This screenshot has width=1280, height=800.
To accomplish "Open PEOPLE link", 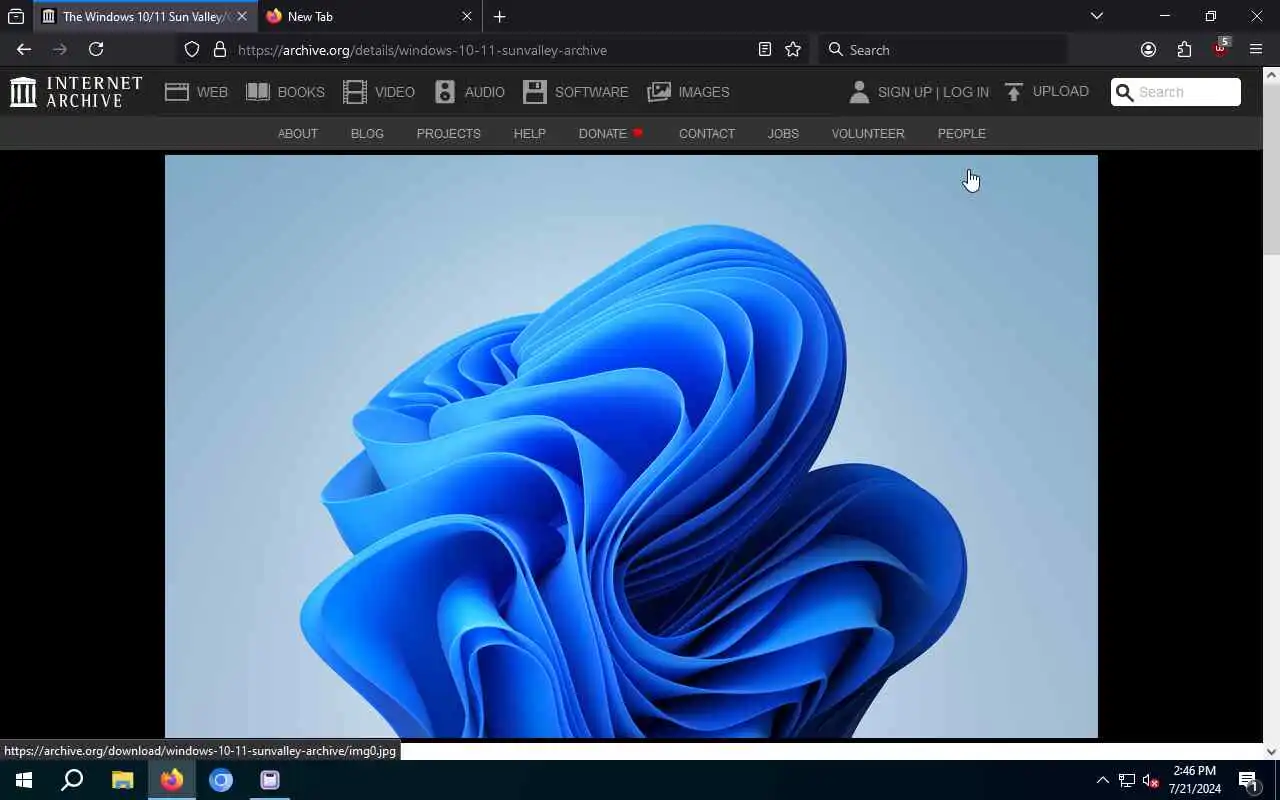I will (x=962, y=133).
